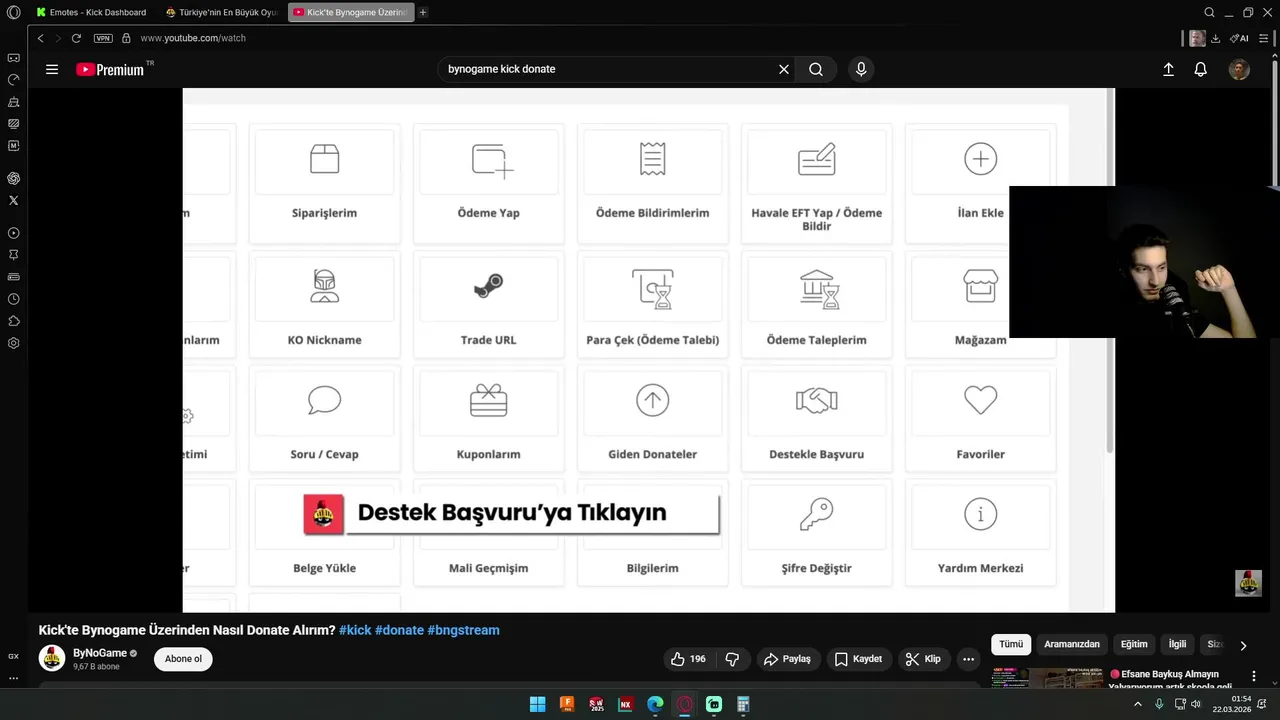Click the Kaydet save button
Image resolution: width=1280 pixels, height=720 pixels.
[x=858, y=659]
